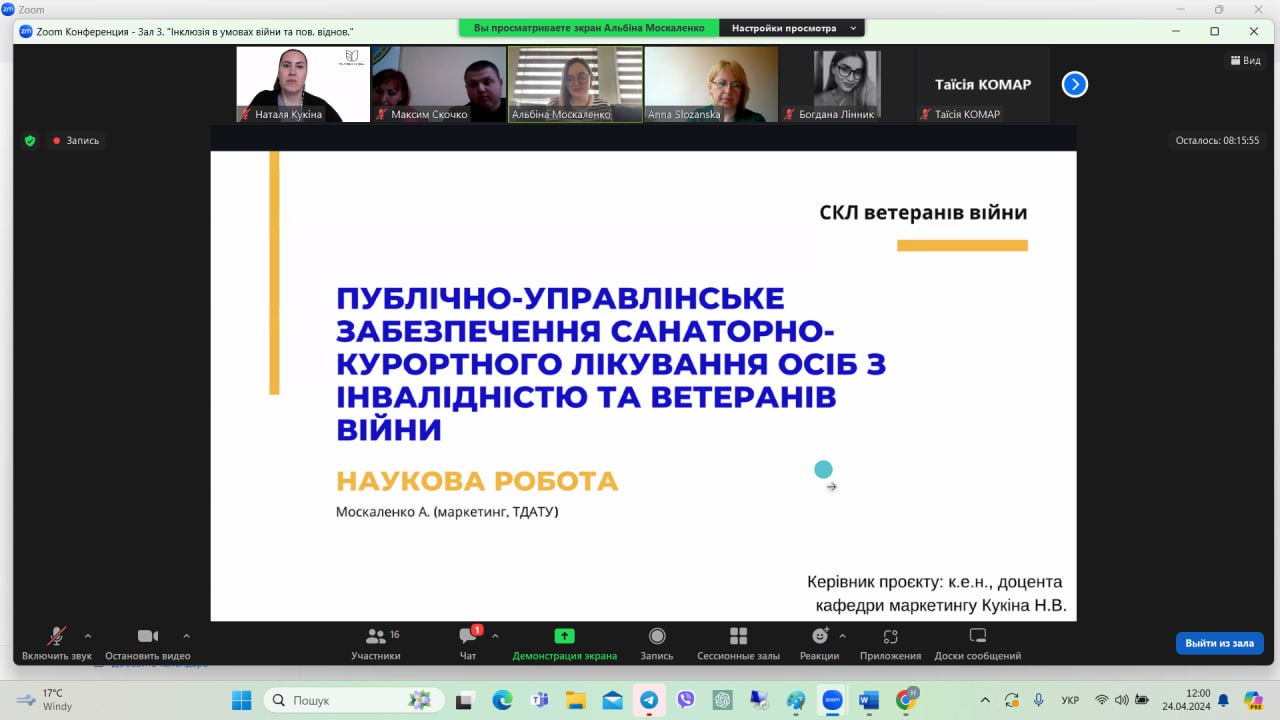The height and width of the screenshot is (720, 1280).
Task: Click the Запись record button
Action: [x=657, y=643]
